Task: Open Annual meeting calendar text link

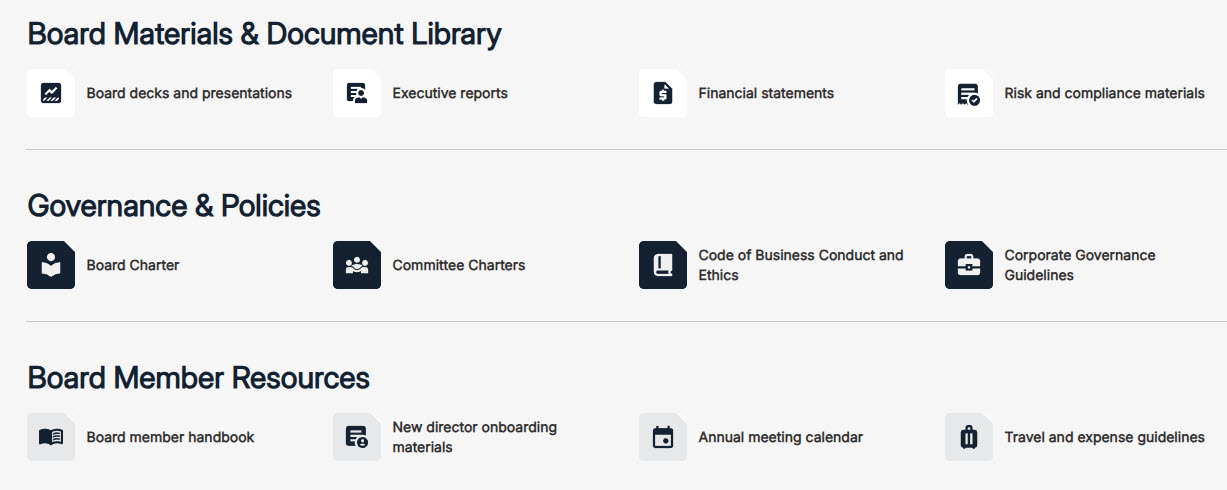Action: pos(780,437)
